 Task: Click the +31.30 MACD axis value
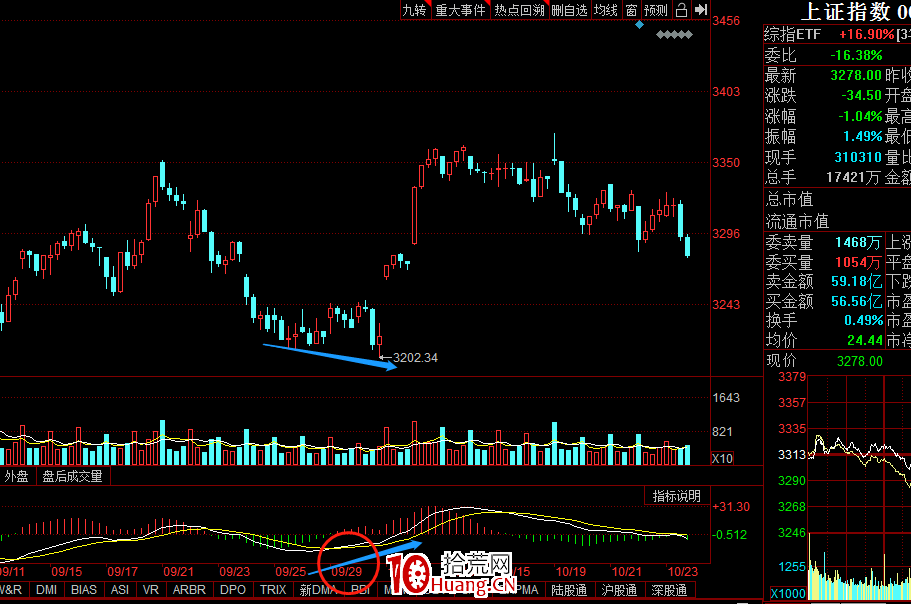click(731, 506)
